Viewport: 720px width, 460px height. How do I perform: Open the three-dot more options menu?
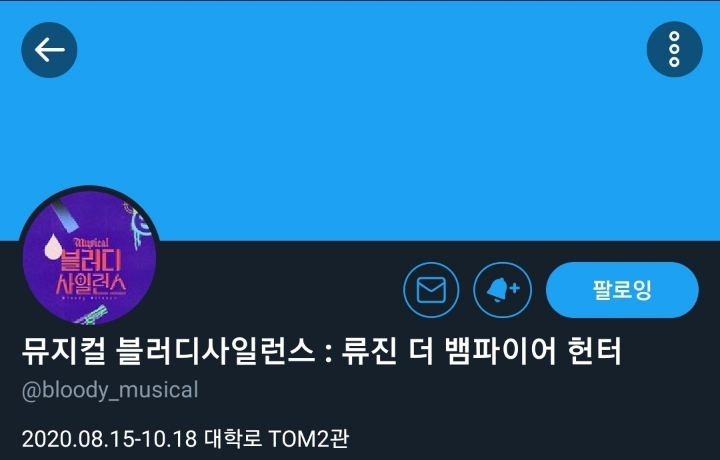point(674,49)
